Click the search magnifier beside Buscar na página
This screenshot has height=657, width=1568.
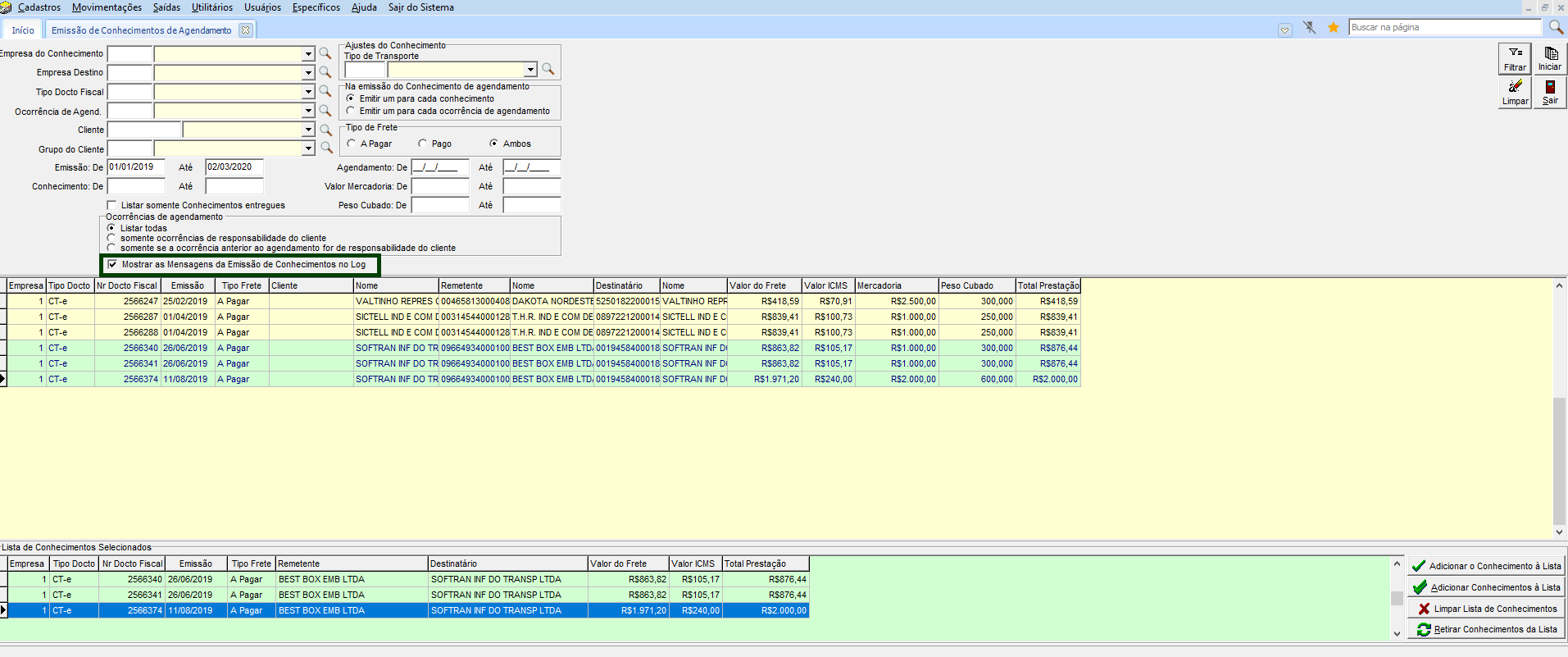tap(1555, 27)
